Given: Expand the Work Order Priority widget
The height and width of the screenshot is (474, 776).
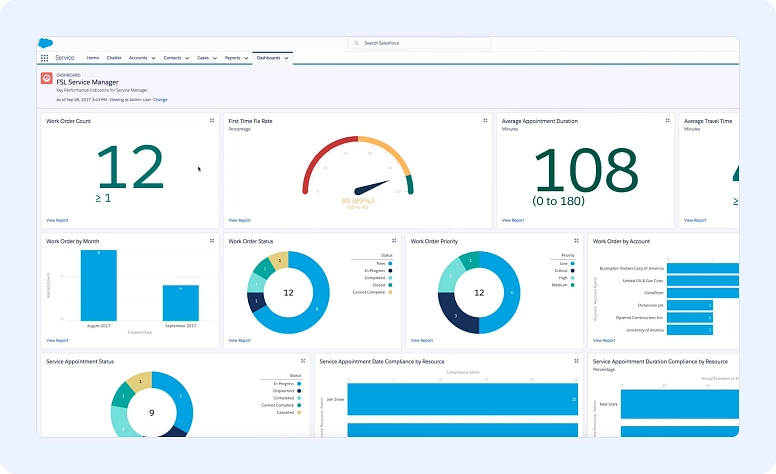Looking at the screenshot, I should (x=576, y=241).
